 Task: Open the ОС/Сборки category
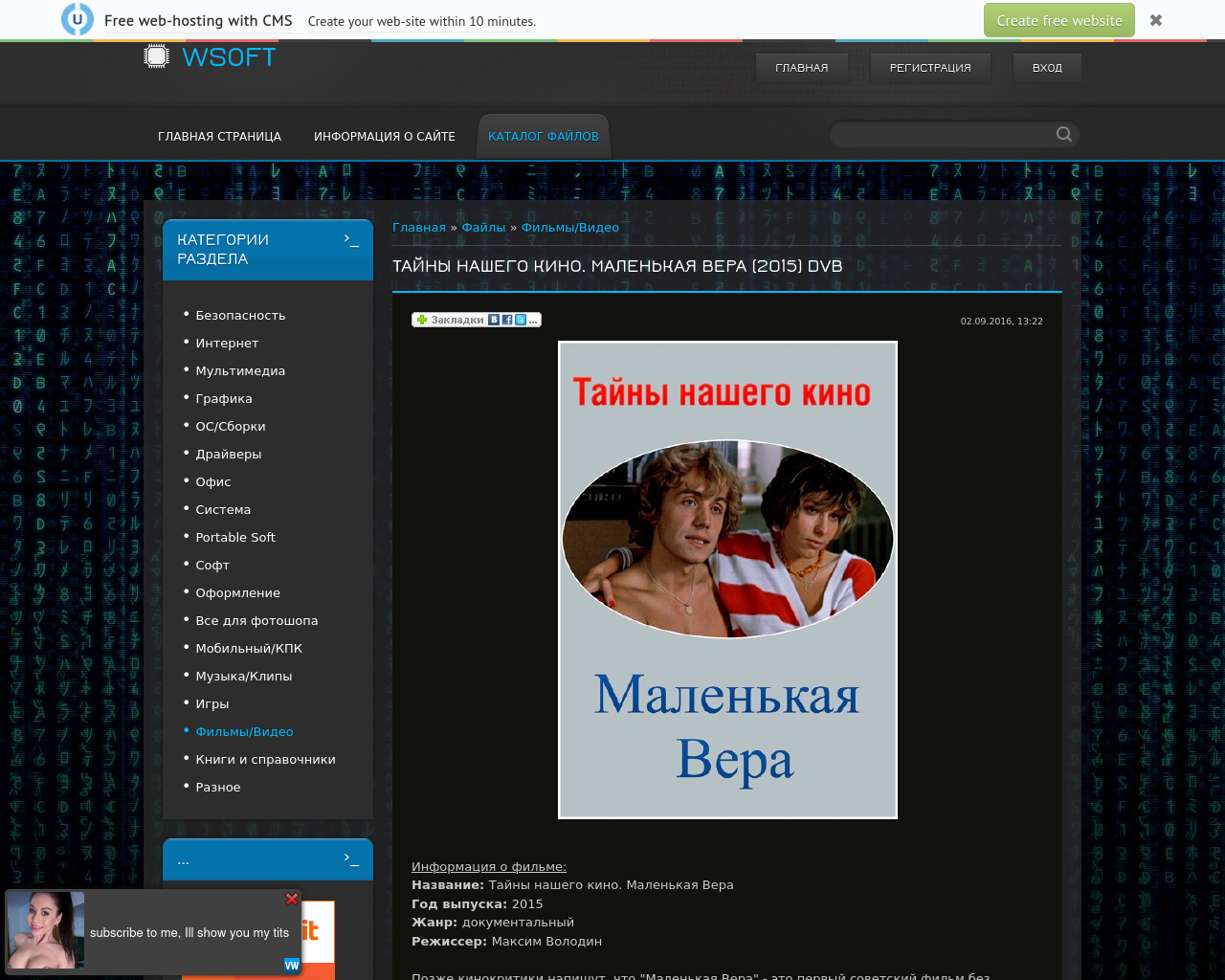(231, 427)
